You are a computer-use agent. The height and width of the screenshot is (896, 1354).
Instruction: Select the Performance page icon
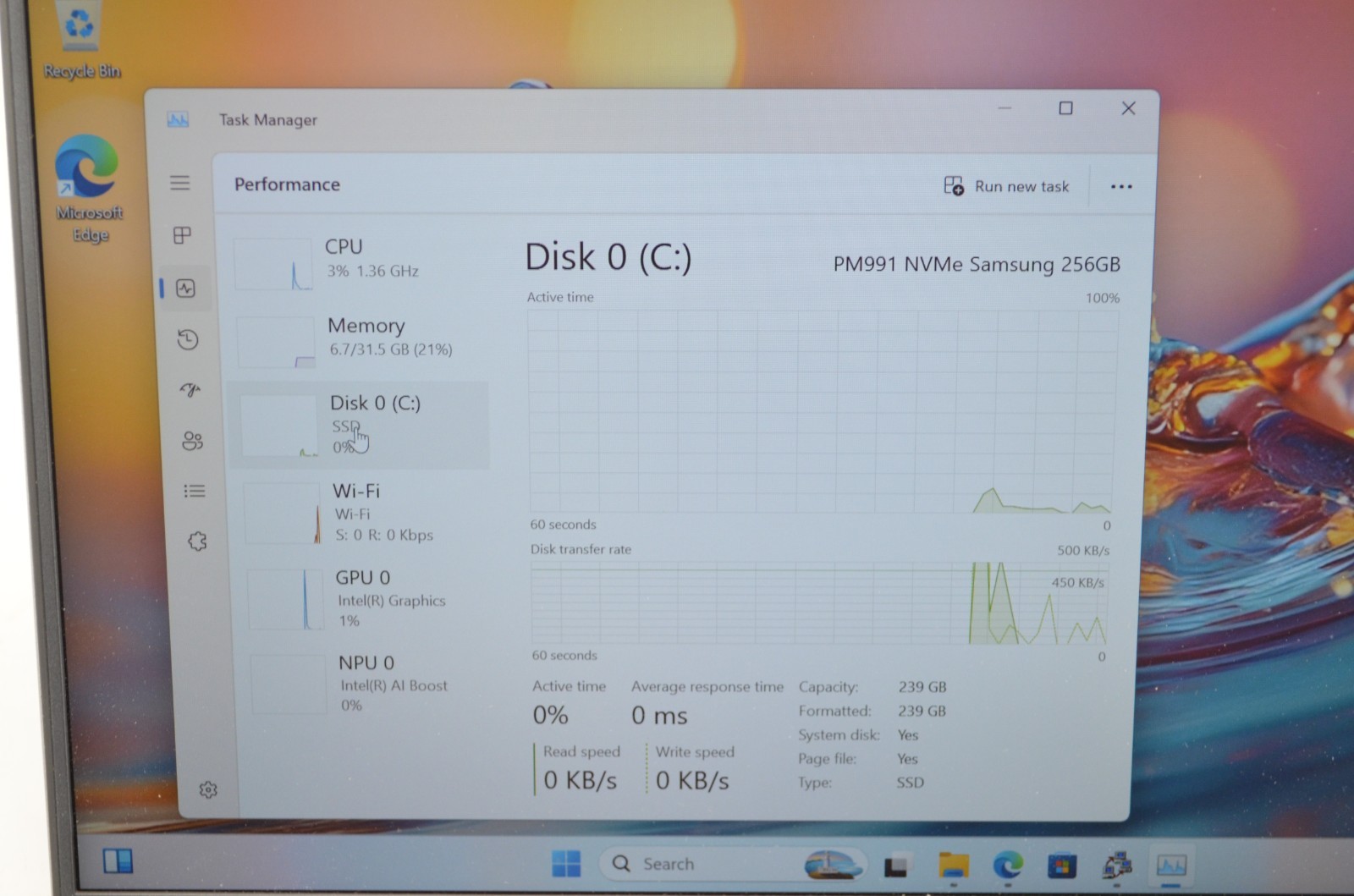pyautogui.click(x=185, y=289)
